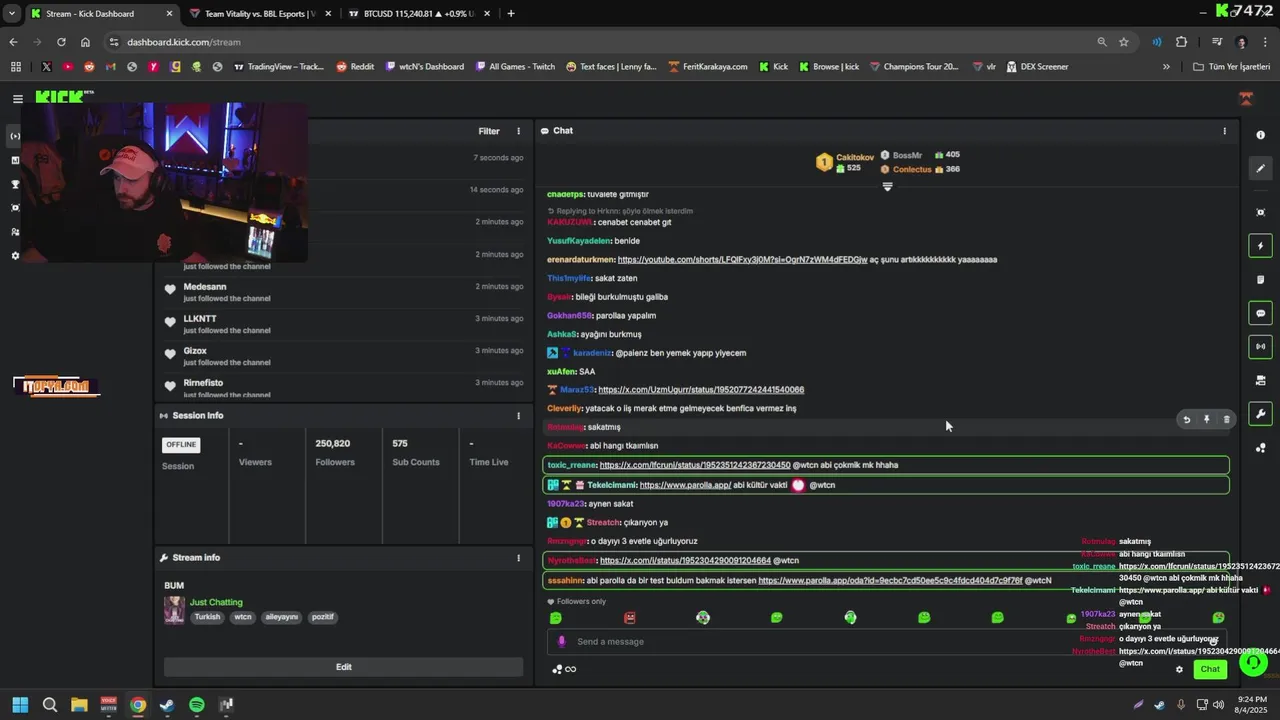The width and height of the screenshot is (1280, 720).
Task: Switch to Team Vitality vs. BBL Esports tab
Action: point(259,14)
